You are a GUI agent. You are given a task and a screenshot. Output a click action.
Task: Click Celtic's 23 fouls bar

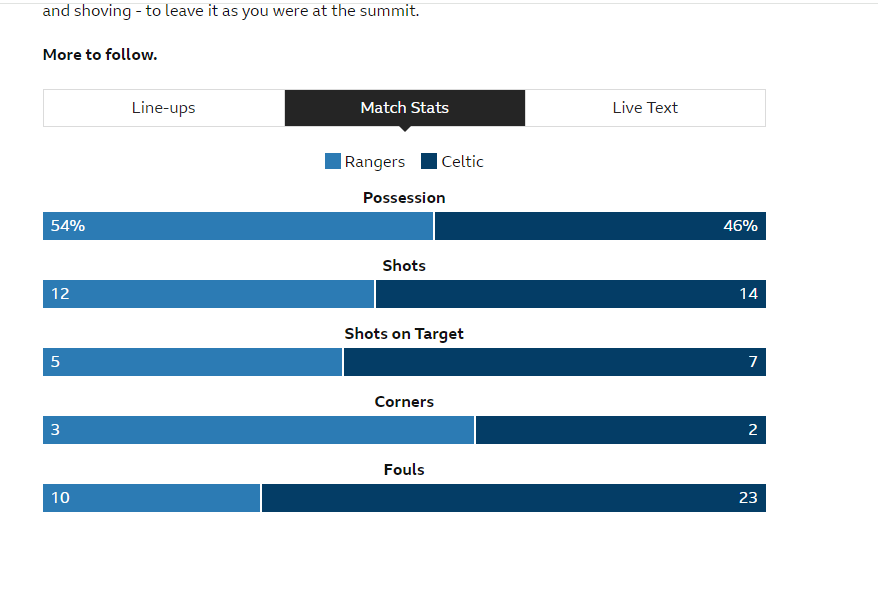point(513,498)
